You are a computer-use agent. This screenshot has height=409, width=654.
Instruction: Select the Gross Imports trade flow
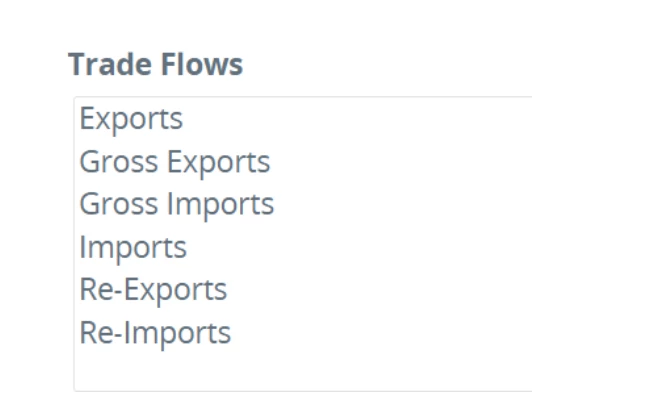point(176,204)
